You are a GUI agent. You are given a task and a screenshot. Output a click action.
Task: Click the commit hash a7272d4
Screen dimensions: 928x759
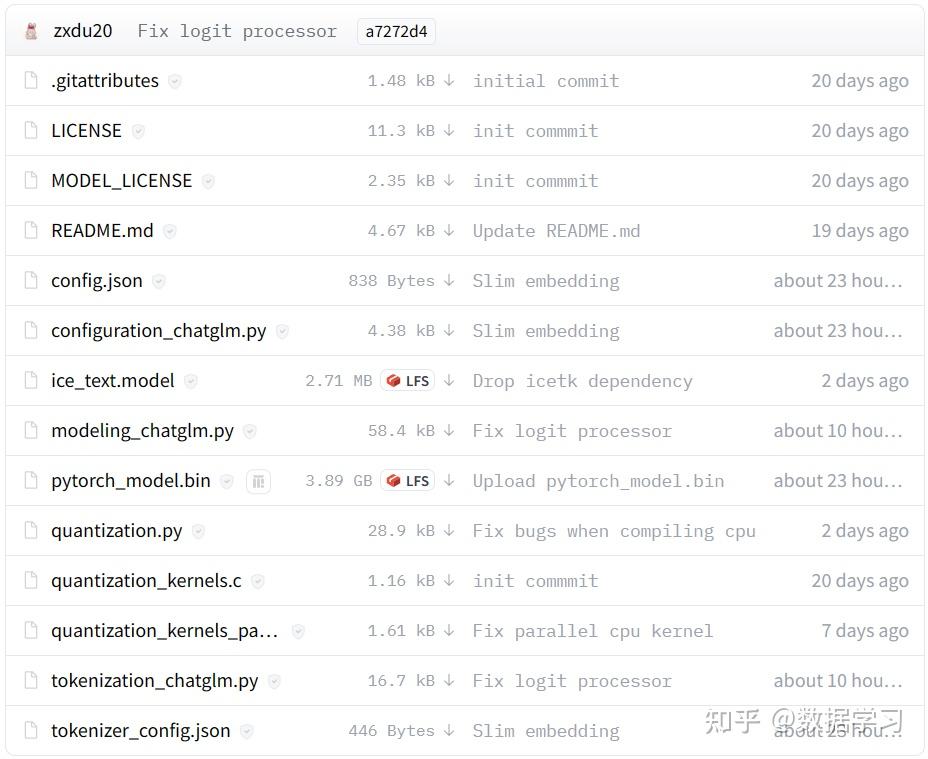[x=396, y=31]
